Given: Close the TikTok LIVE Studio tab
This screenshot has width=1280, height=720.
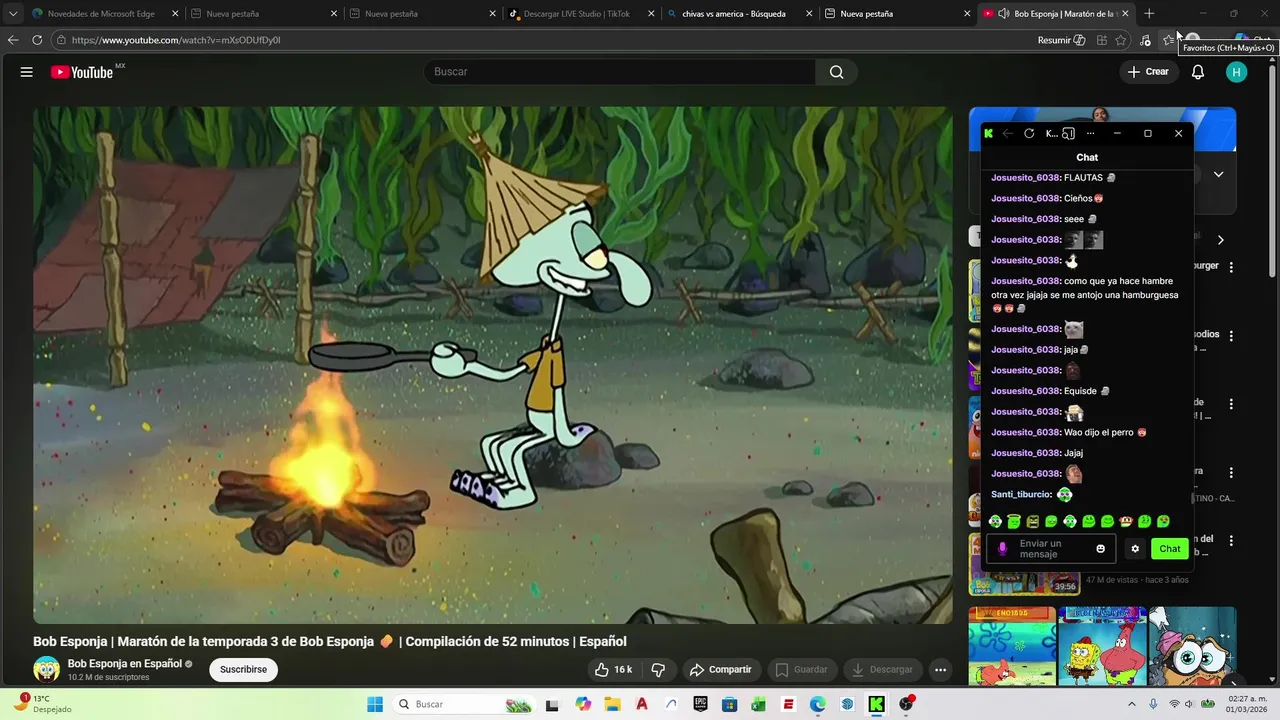Looking at the screenshot, I should [651, 14].
